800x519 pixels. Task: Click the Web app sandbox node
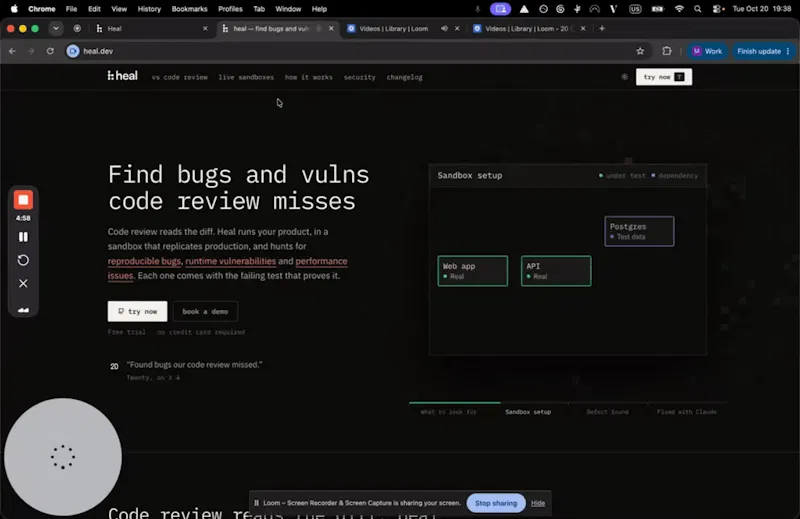472,271
